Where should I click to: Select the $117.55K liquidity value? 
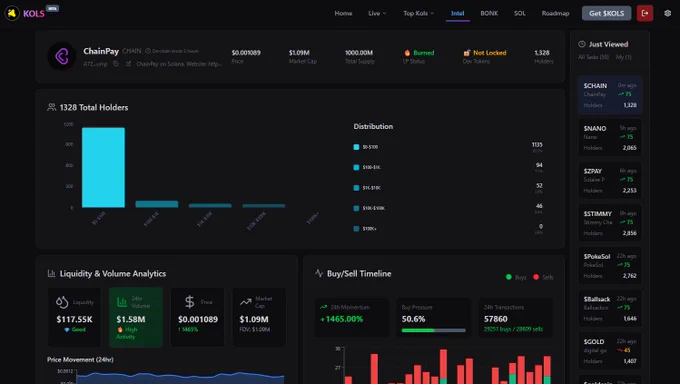(x=74, y=319)
